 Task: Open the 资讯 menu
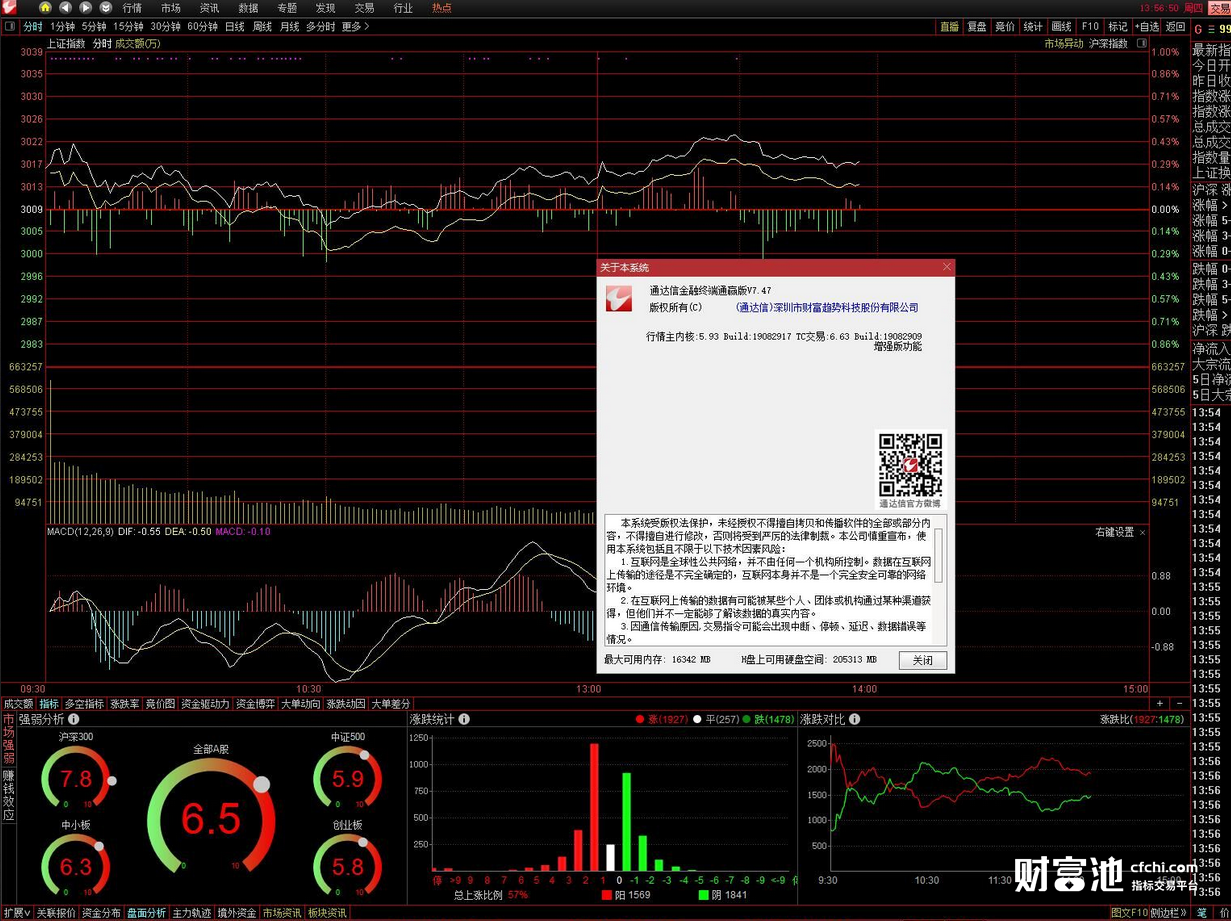pos(209,8)
